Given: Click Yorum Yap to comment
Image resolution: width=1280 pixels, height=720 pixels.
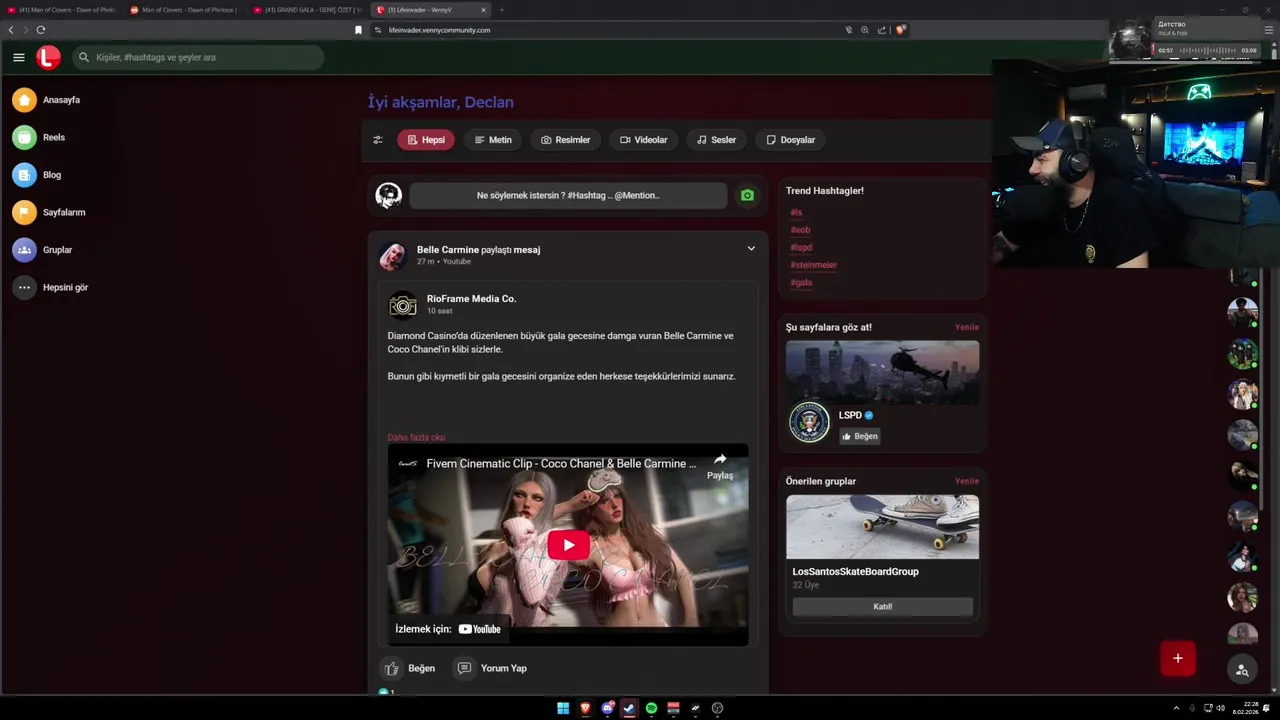Looking at the screenshot, I should [491, 668].
